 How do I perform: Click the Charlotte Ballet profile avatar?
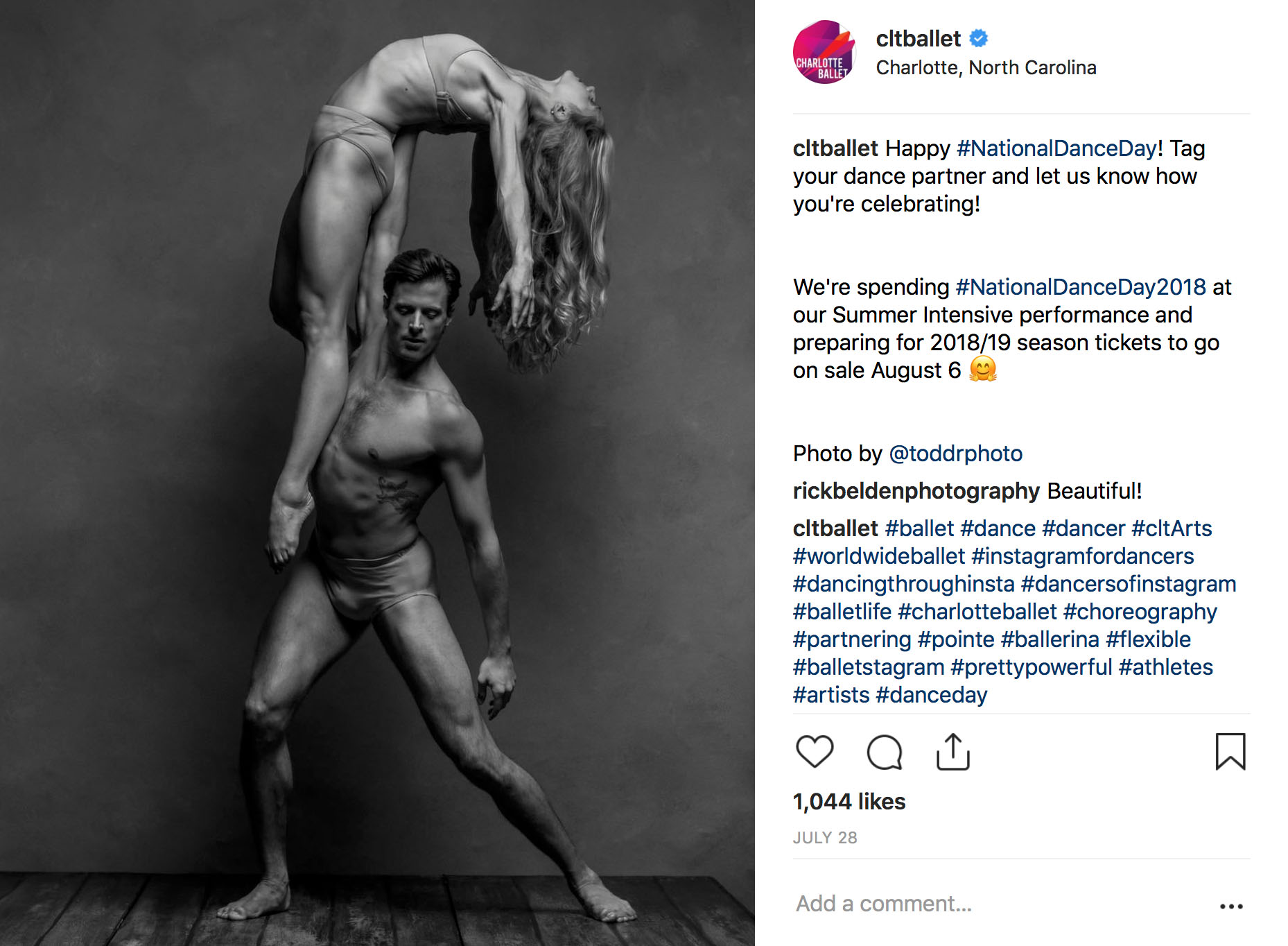pyautogui.click(x=824, y=52)
